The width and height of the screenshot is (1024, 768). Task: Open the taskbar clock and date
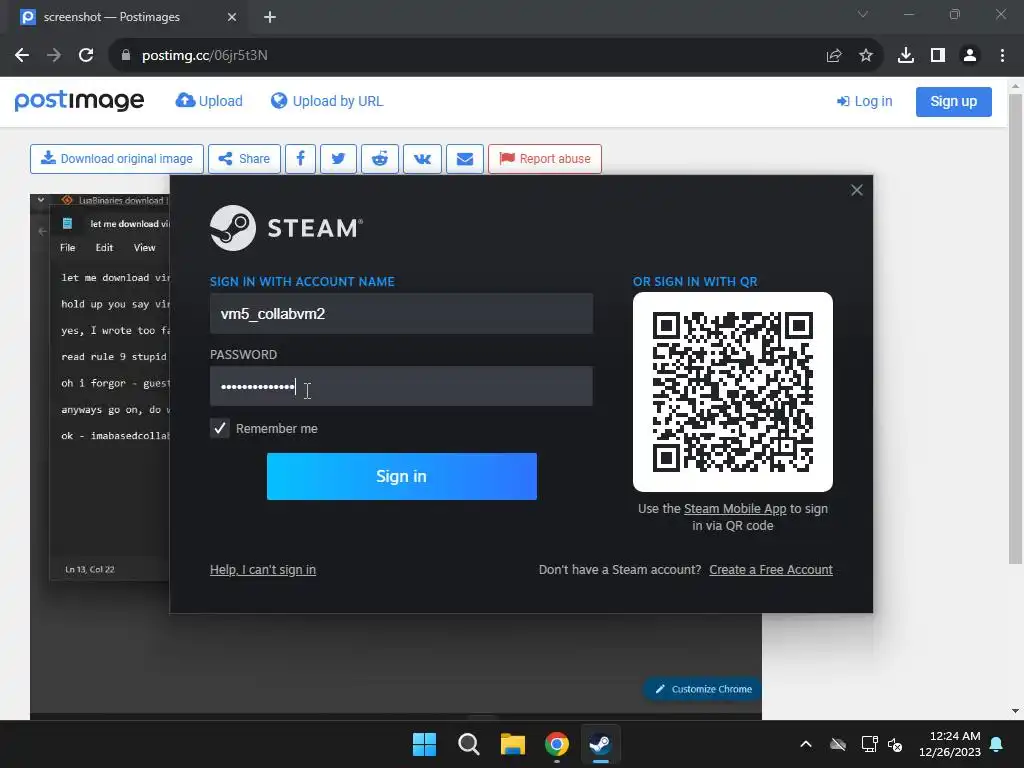point(950,744)
